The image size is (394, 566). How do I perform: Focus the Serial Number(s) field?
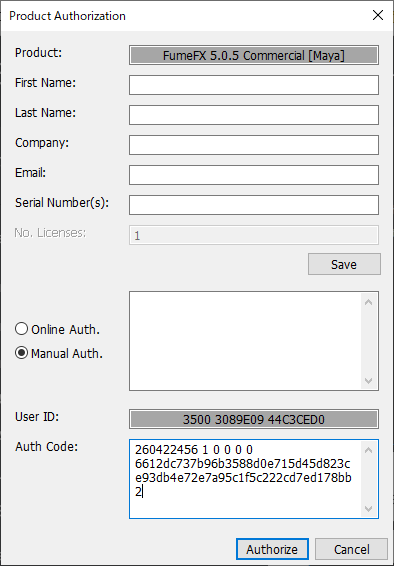point(254,205)
